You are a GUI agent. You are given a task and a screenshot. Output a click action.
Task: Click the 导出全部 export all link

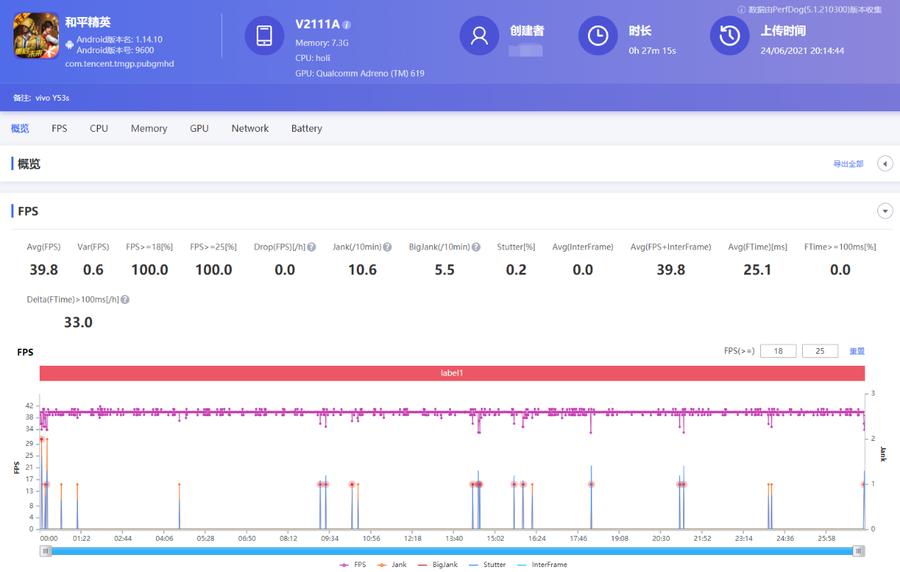click(x=848, y=164)
